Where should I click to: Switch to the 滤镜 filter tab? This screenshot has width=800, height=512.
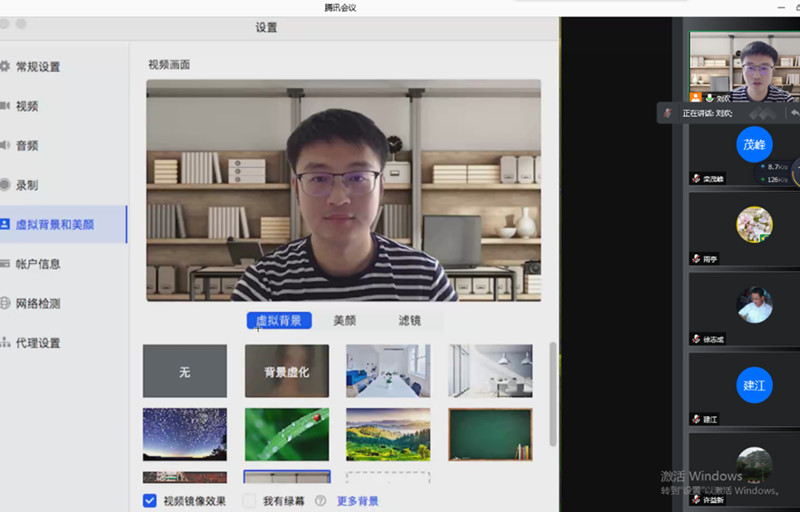[x=409, y=321]
